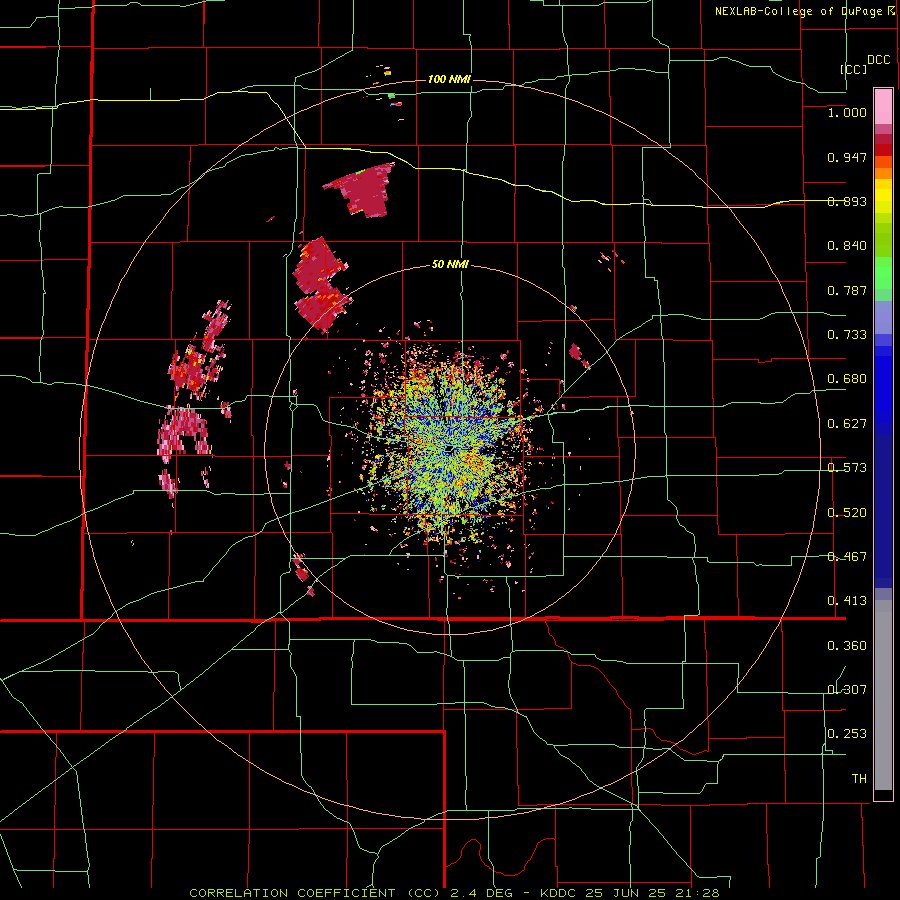
Task: Click the 0.733 scale value
Action: click(847, 335)
